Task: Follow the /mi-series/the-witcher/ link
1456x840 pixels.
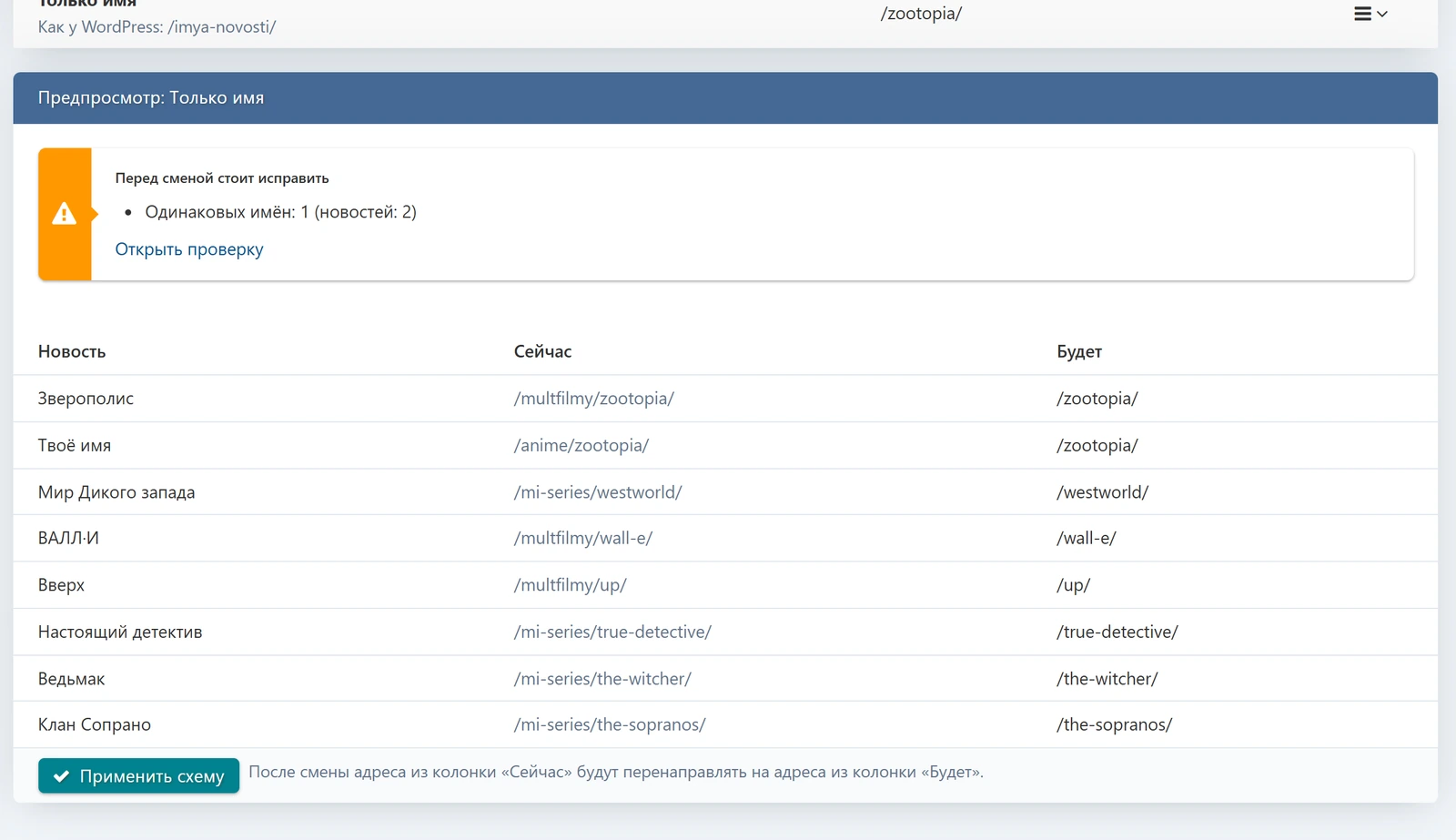Action: [602, 679]
